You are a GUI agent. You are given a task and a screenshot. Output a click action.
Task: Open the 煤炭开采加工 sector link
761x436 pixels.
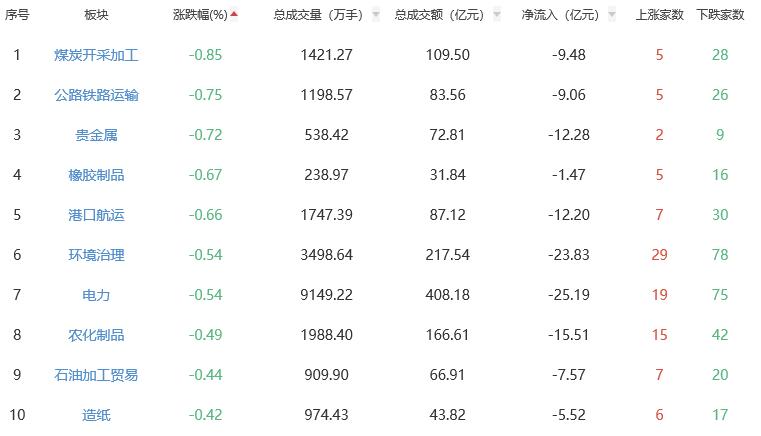coord(96,55)
